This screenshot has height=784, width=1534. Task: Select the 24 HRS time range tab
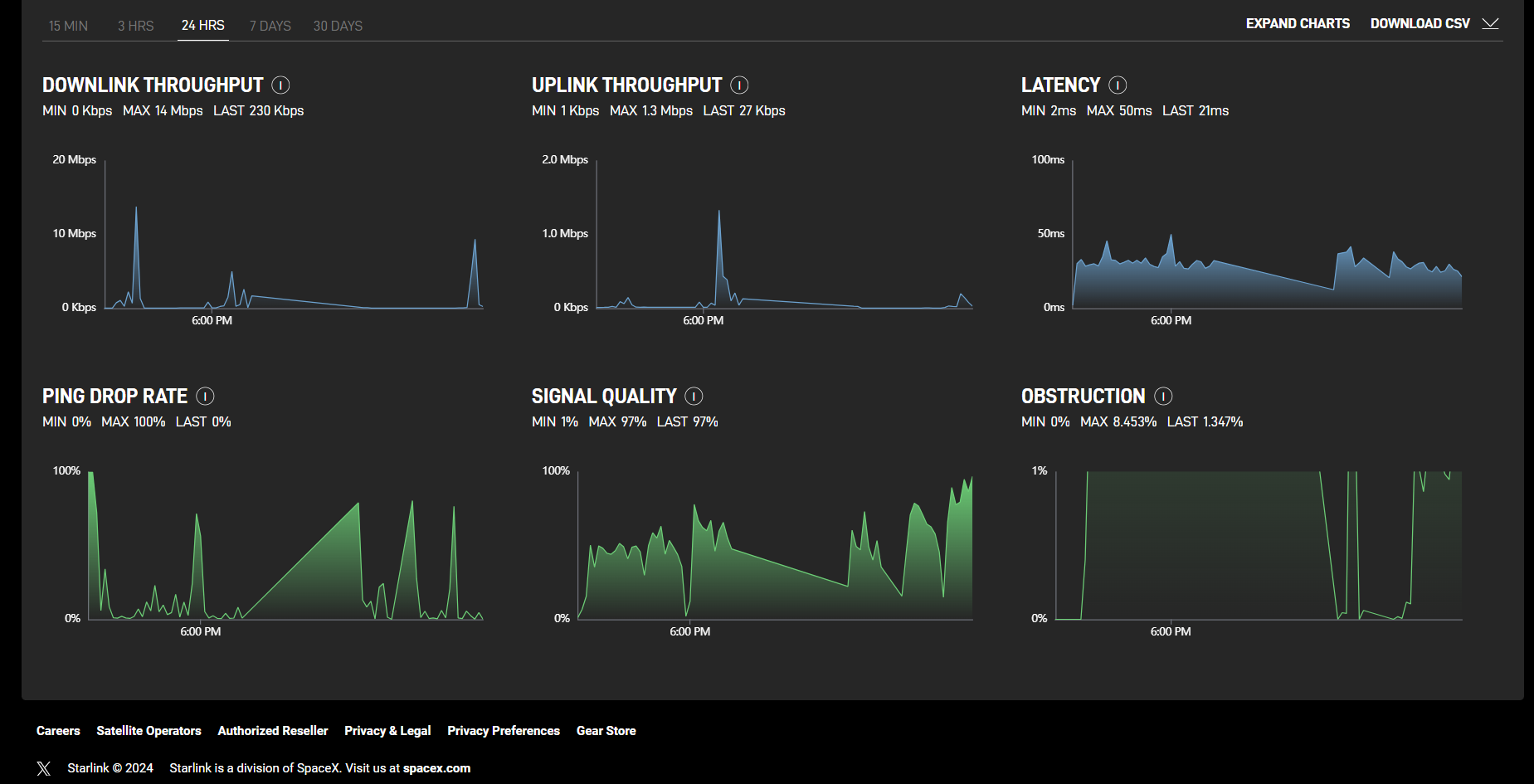point(203,26)
